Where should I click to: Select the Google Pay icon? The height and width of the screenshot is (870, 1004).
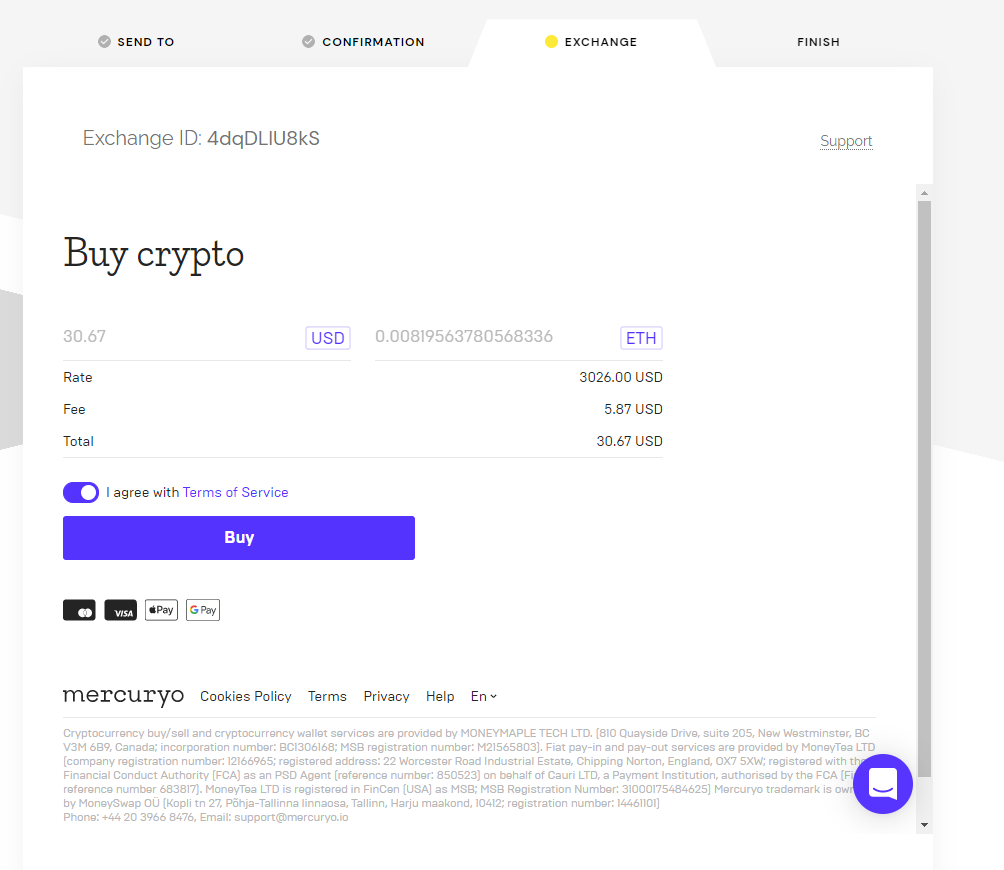(203, 610)
